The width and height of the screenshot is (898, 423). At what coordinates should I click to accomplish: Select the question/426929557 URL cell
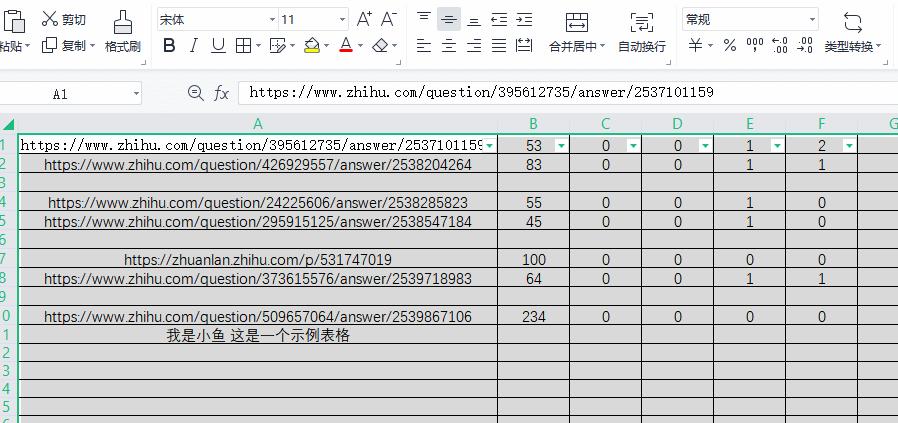coord(258,165)
